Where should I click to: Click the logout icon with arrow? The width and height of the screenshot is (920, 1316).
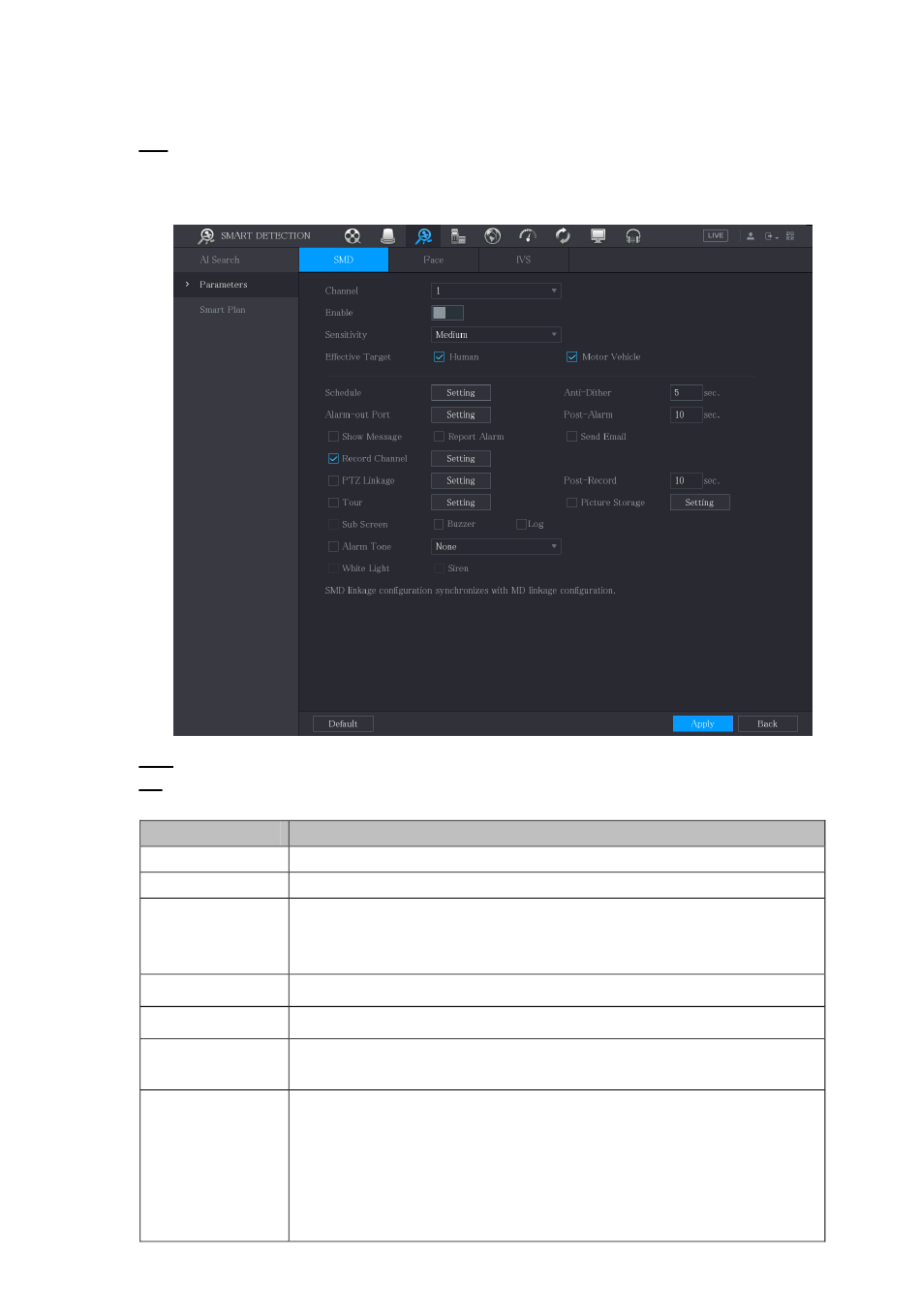coord(771,236)
